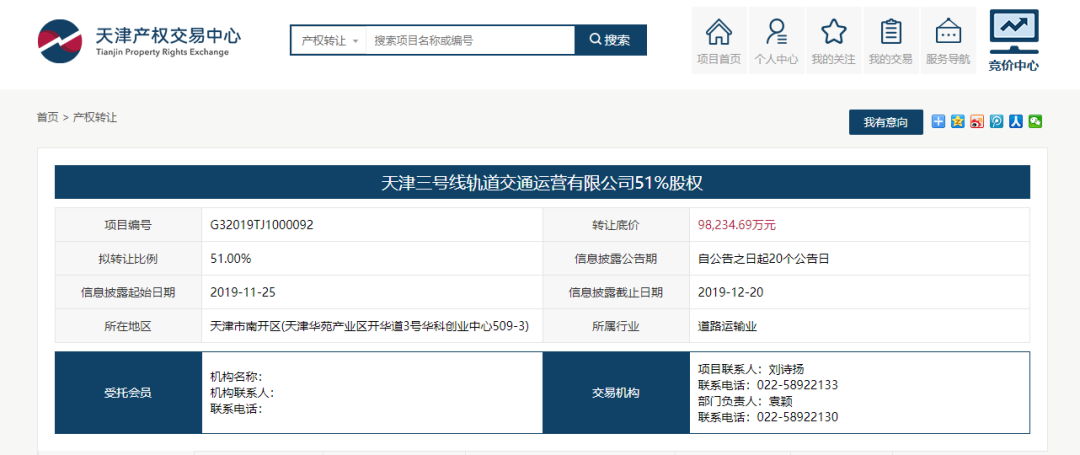Open 我的关注 via the star icon

tap(833, 40)
